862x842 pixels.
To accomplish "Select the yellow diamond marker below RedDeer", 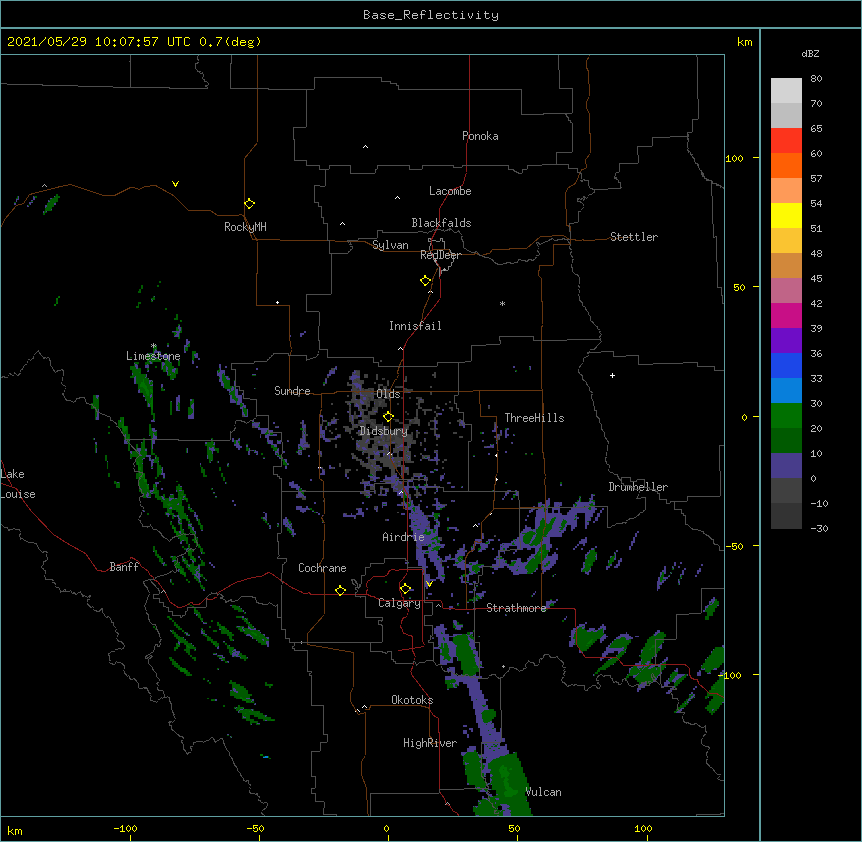I will (425, 281).
